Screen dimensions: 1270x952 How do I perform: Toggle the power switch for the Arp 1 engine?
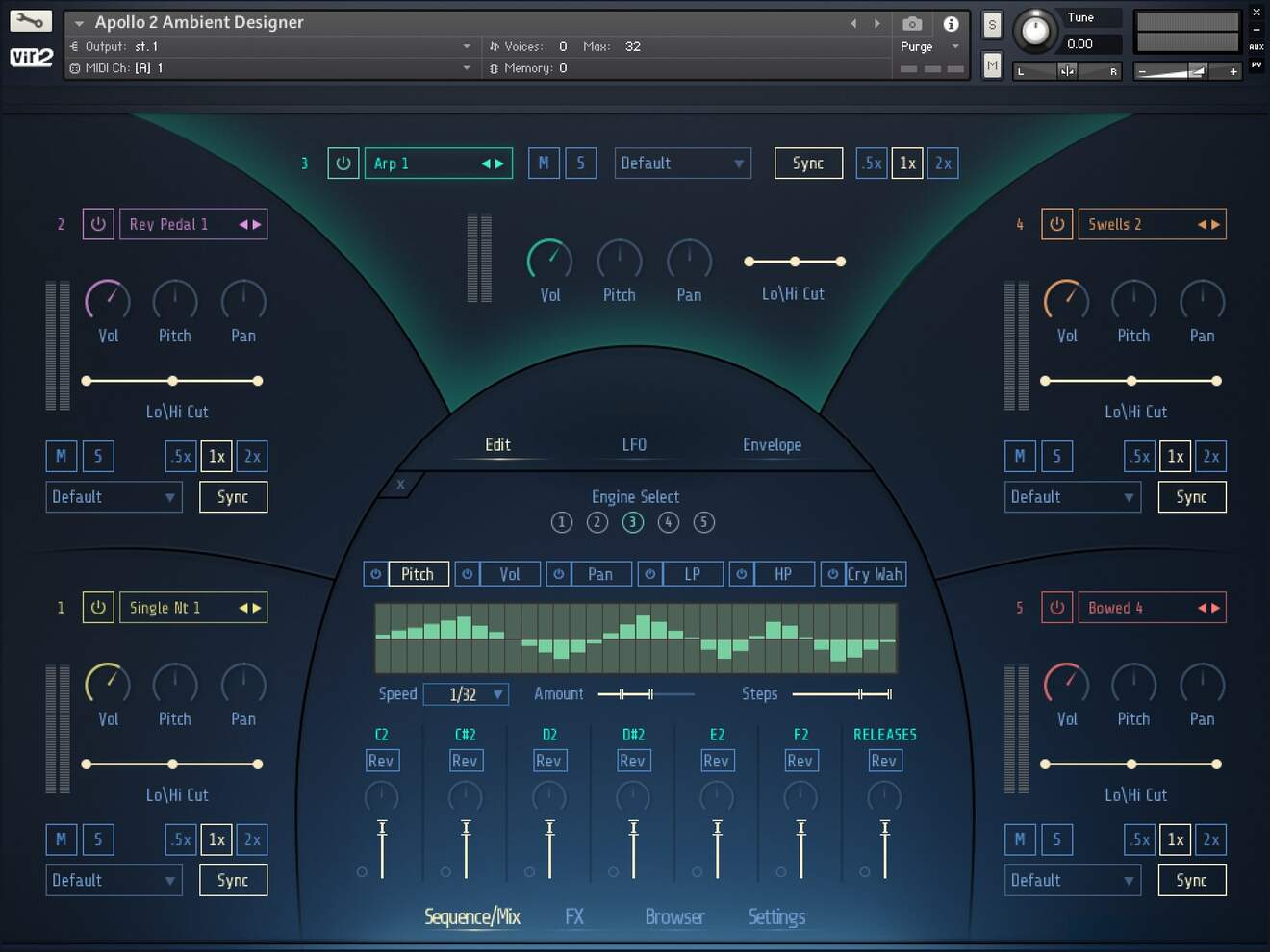pyautogui.click(x=343, y=163)
